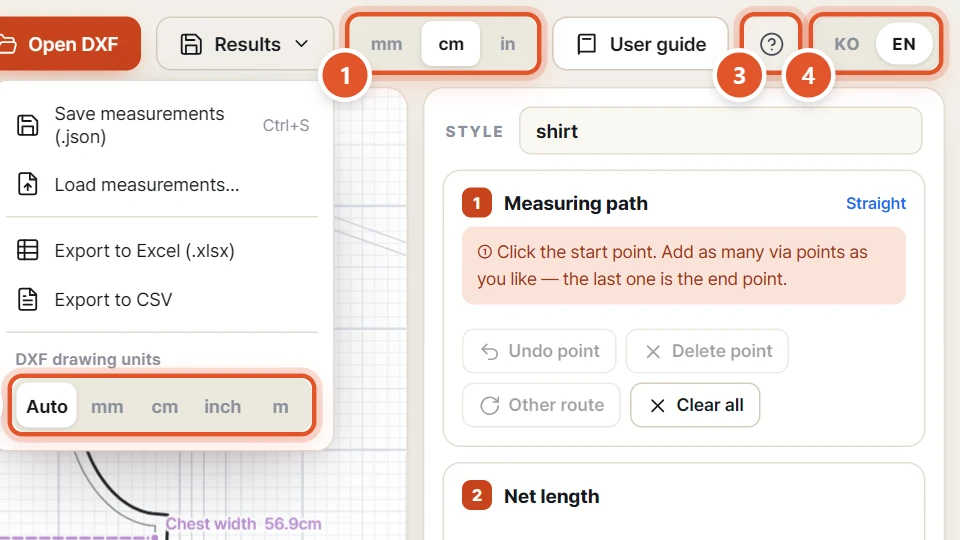The width and height of the screenshot is (960, 540).
Task: Click the Open DXF folder icon
Action: pos(8,44)
